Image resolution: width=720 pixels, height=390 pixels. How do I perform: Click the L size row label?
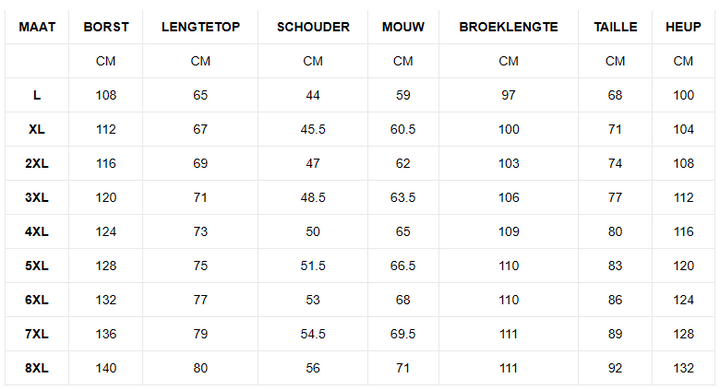(37, 95)
